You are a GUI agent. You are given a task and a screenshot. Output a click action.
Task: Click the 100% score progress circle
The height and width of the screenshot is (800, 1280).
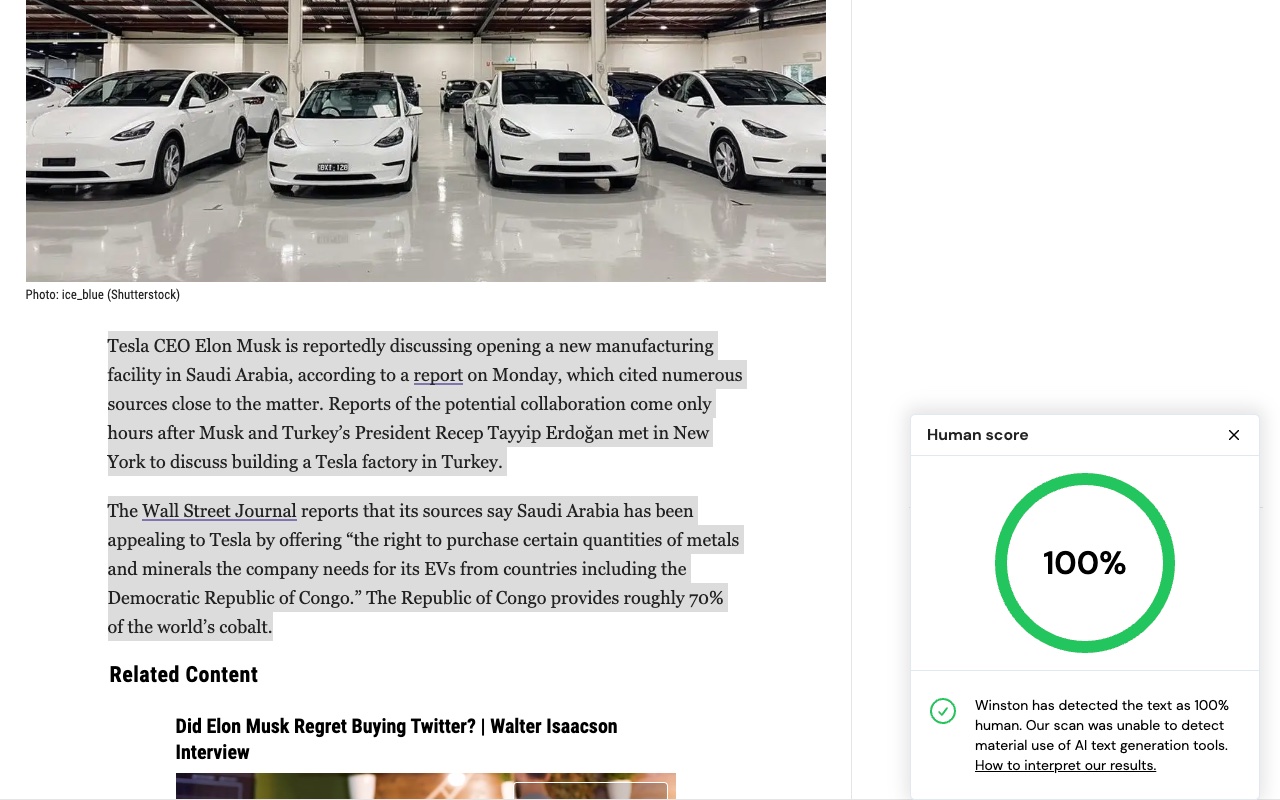tap(1085, 563)
